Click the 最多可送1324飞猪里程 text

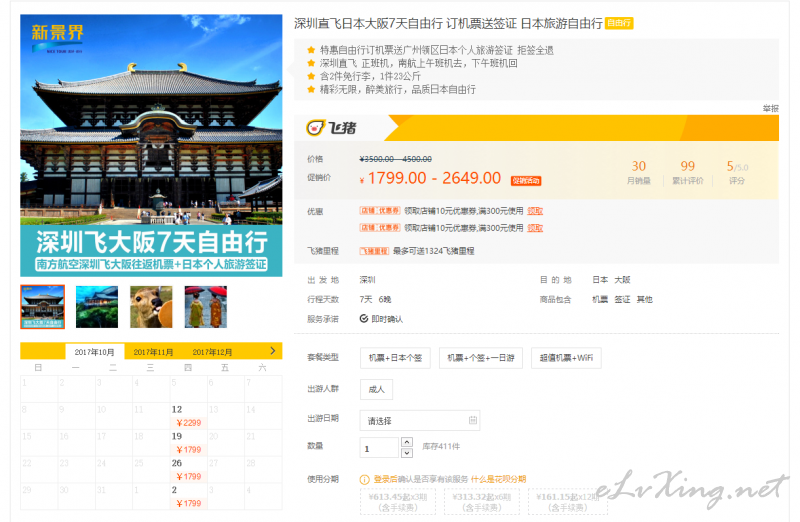click(x=434, y=251)
